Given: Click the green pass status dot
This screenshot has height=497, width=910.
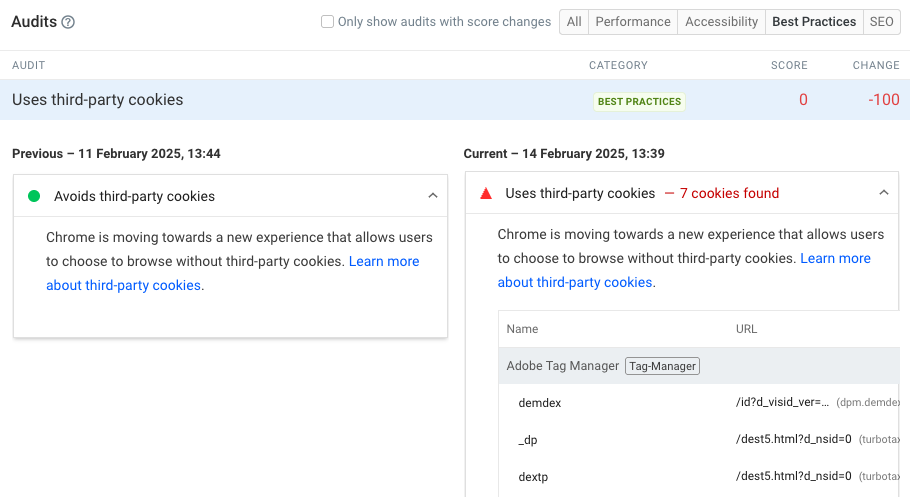Looking at the screenshot, I should click(x=34, y=196).
